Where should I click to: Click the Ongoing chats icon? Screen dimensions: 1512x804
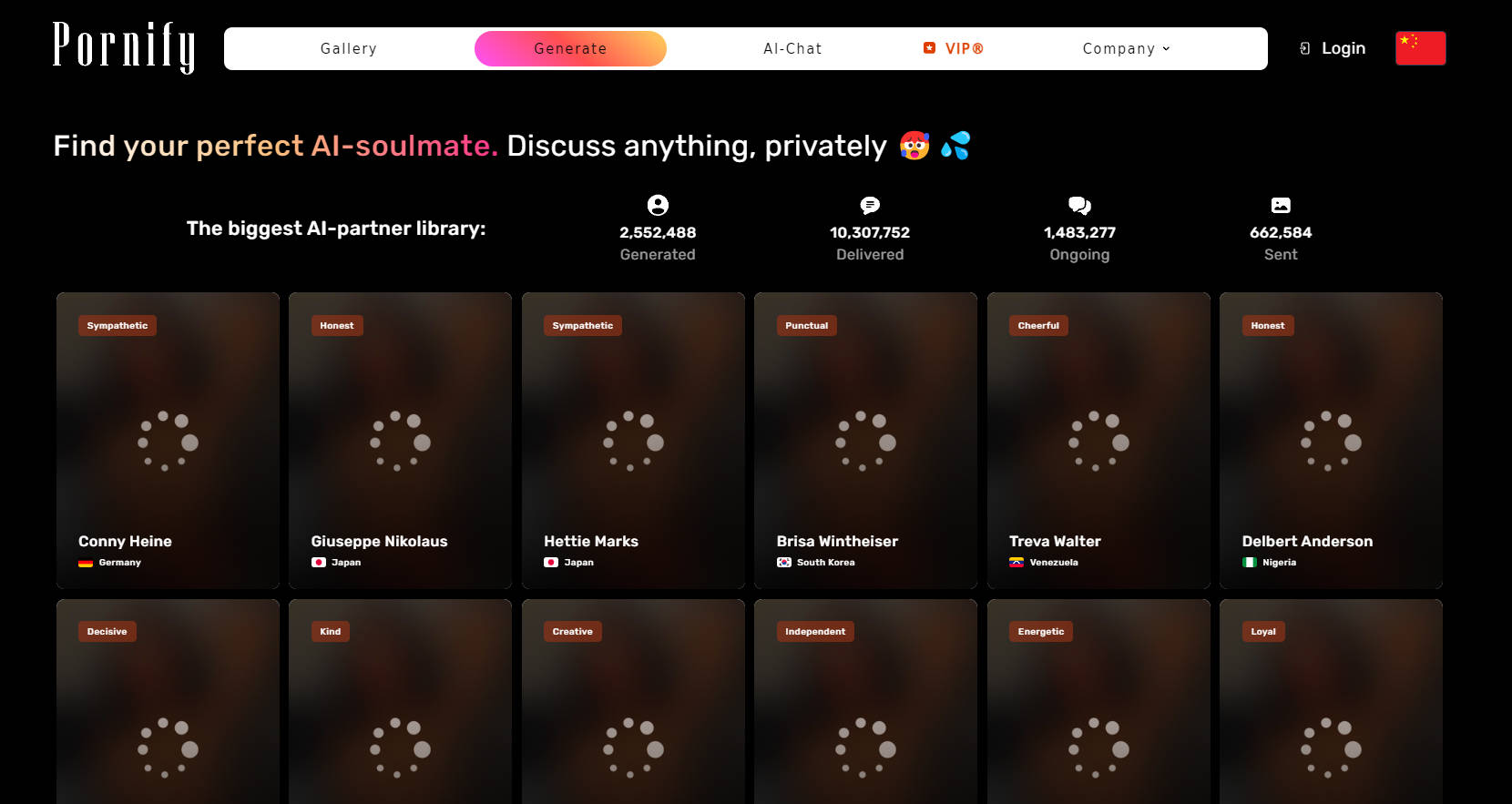(1079, 205)
